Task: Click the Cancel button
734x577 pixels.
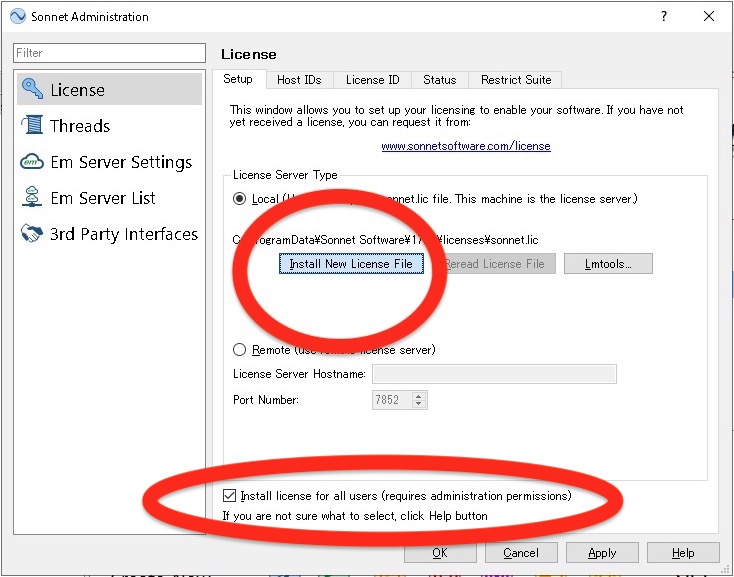Action: [x=521, y=553]
